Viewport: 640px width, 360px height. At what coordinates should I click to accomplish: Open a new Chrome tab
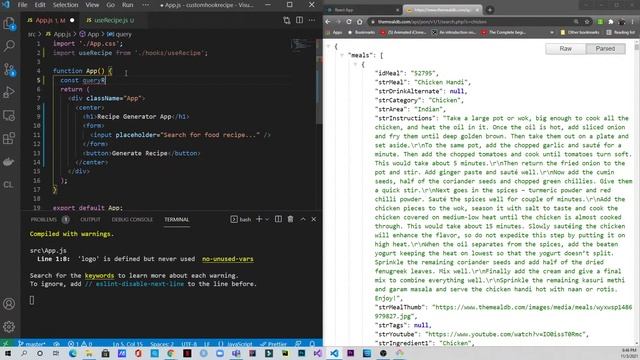click(490, 9)
